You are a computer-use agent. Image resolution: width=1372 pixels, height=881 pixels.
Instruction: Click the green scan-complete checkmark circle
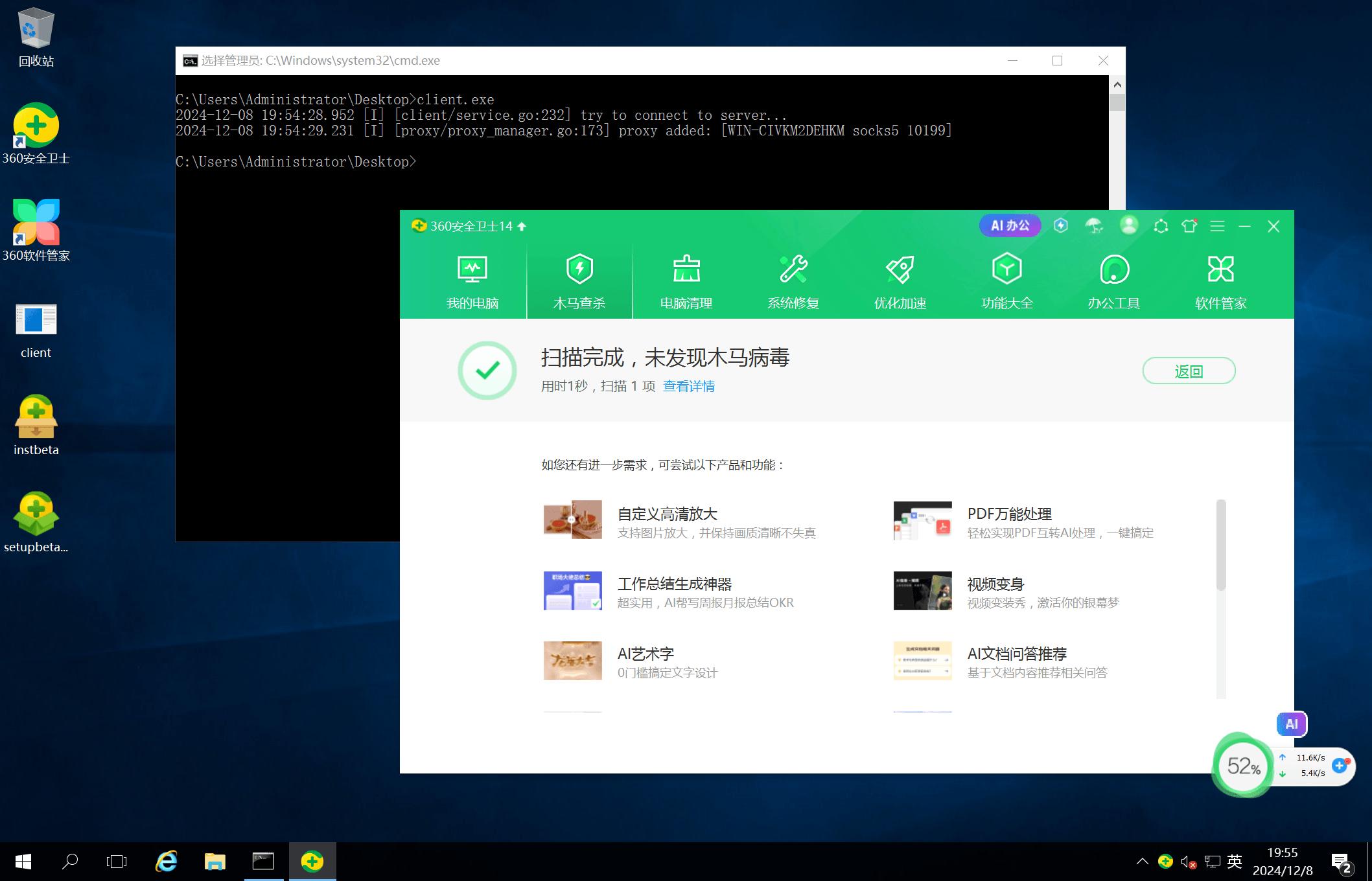pos(487,371)
